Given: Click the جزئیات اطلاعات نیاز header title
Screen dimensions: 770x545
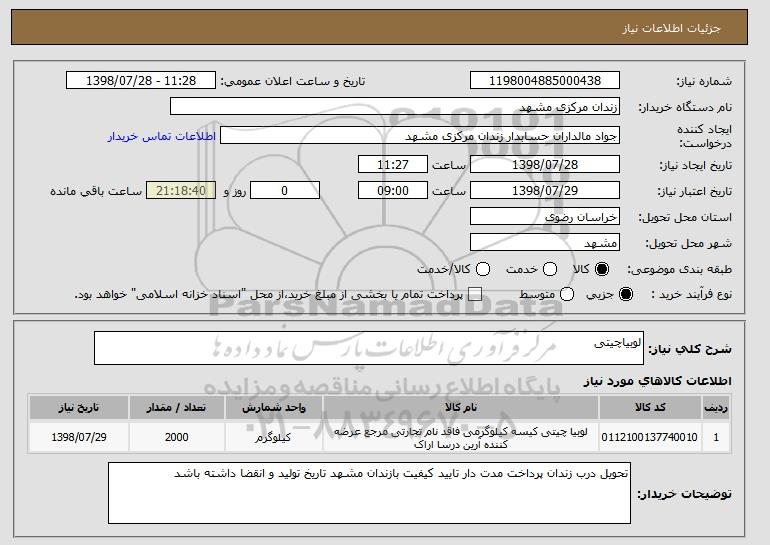Looking at the screenshot, I should point(671,28).
